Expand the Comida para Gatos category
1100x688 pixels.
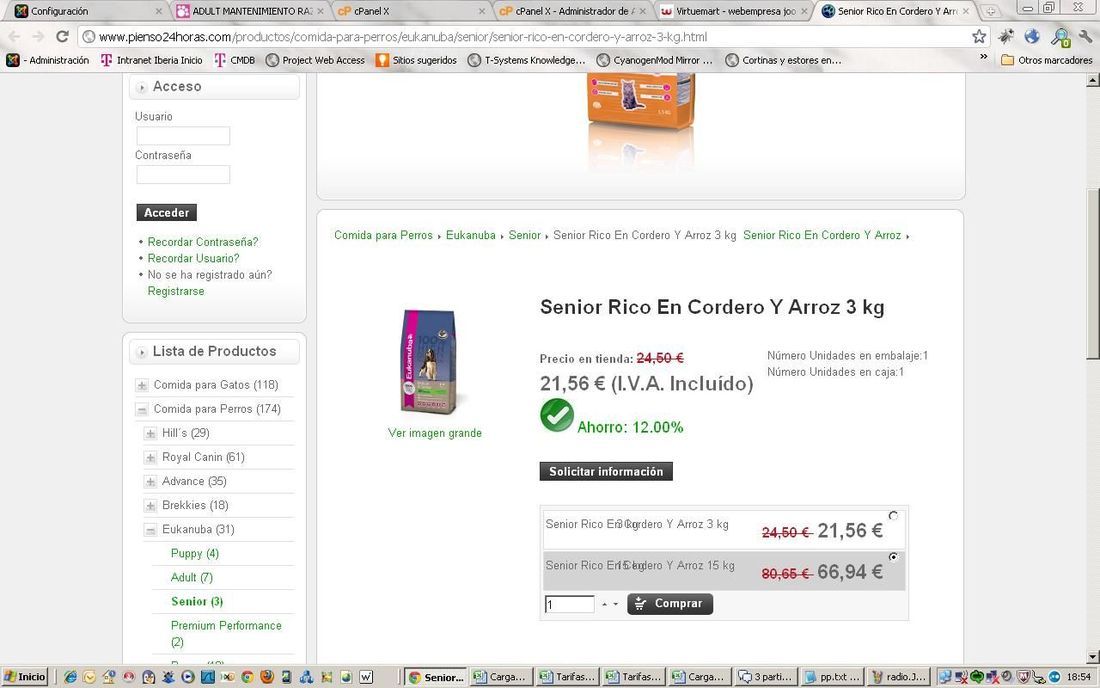[x=142, y=385]
